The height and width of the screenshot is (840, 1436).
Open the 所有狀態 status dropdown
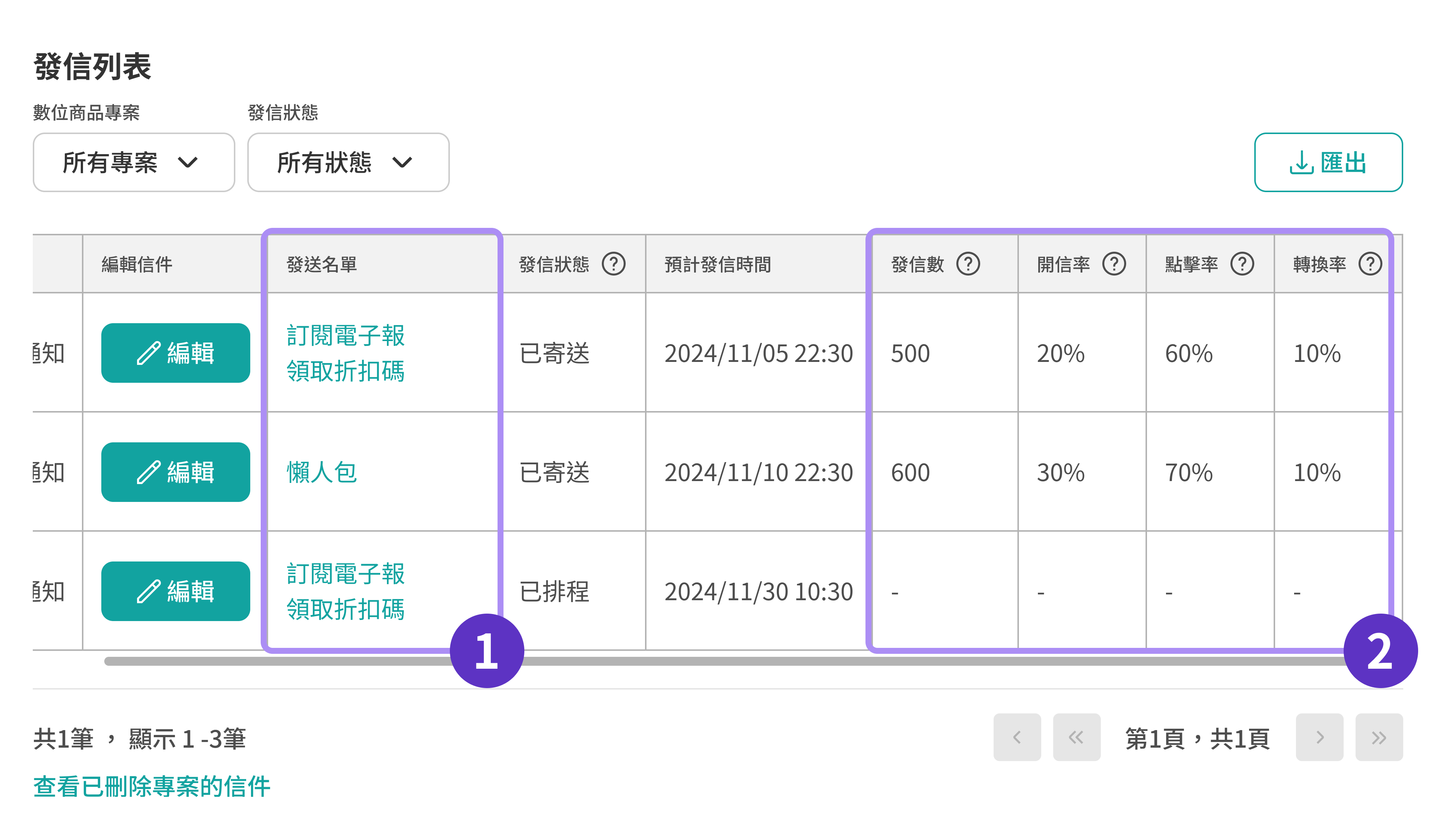point(347,162)
